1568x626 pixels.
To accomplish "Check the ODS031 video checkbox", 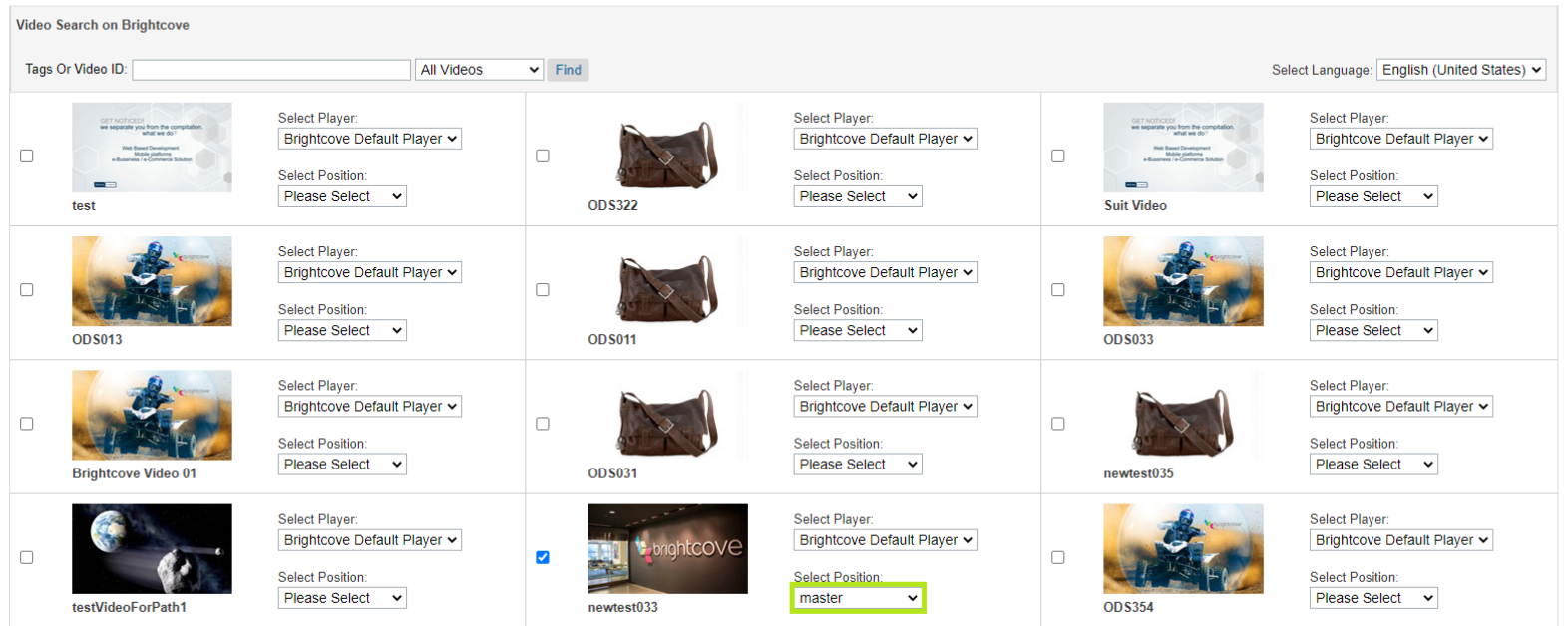I will 543,424.
